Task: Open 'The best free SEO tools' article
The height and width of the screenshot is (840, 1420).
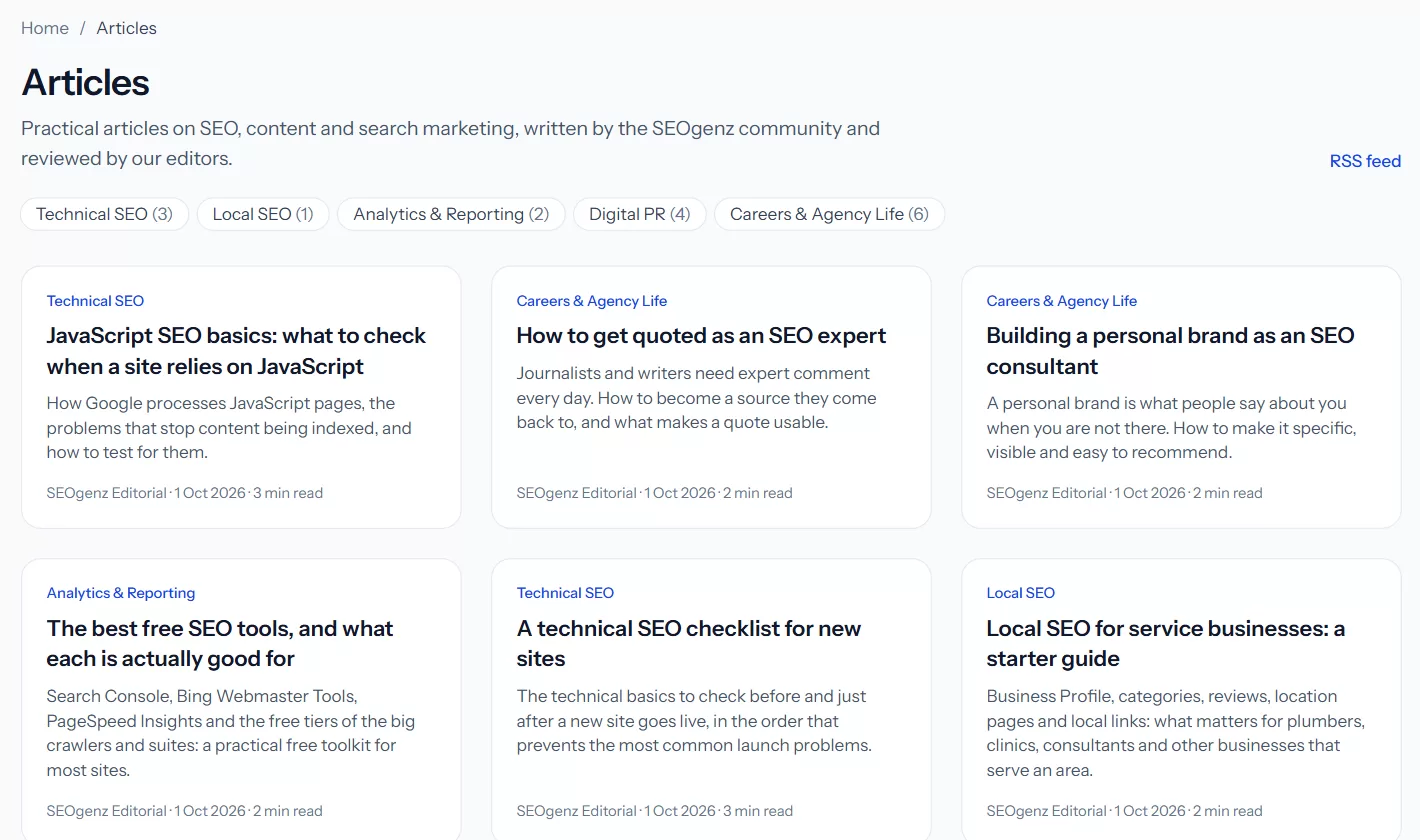Action: point(220,643)
